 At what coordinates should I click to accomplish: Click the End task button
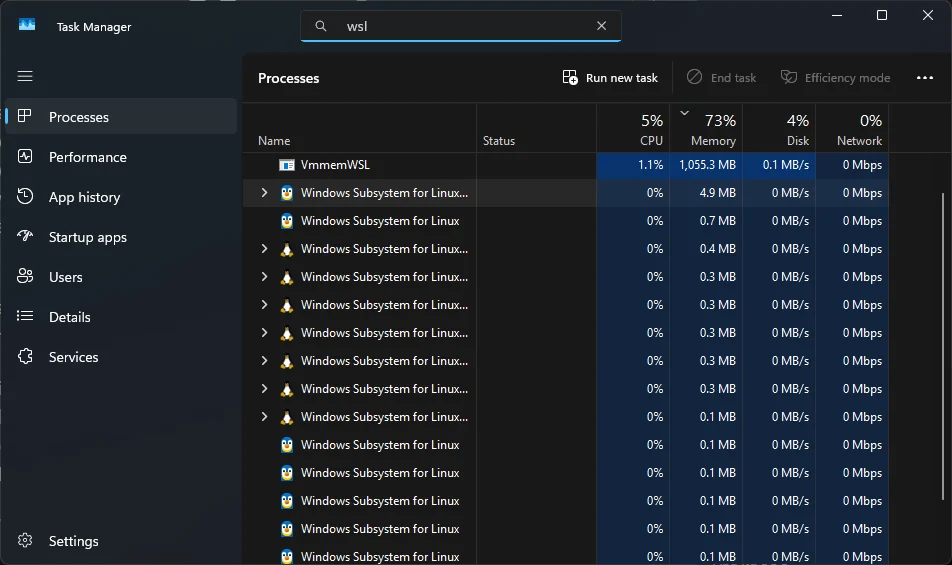pos(721,78)
